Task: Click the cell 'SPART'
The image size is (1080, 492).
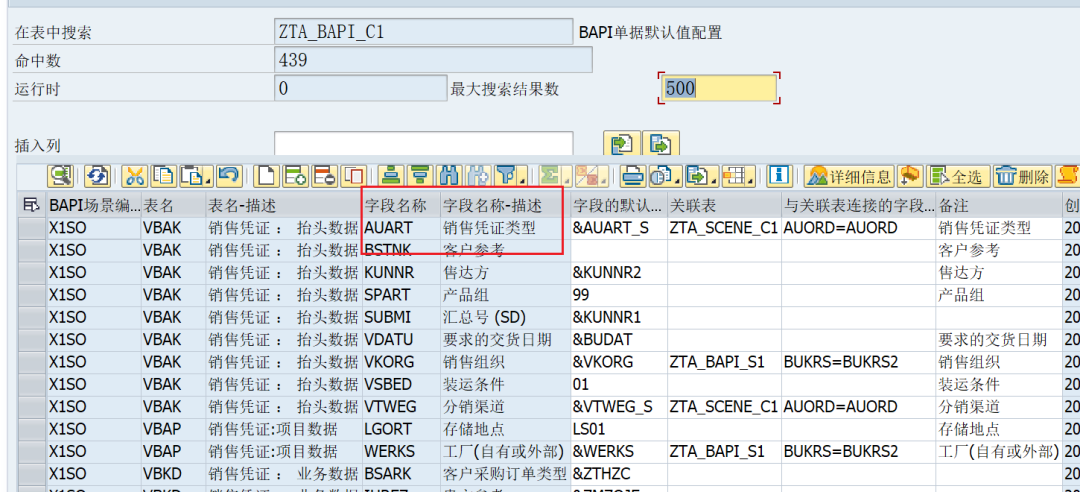Action: [401, 295]
